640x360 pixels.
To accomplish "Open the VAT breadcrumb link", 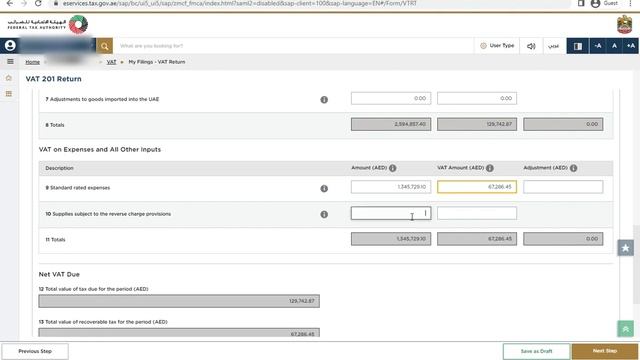I will tap(111, 62).
